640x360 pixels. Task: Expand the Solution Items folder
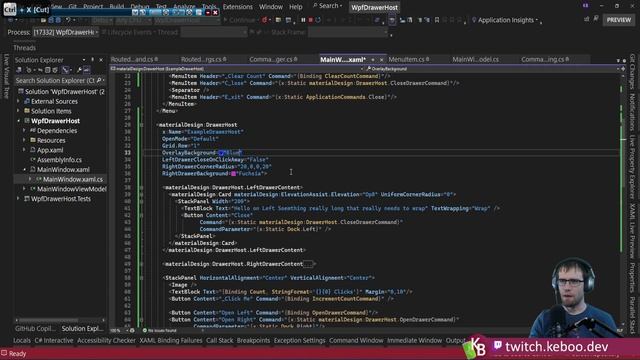[x=18, y=111]
